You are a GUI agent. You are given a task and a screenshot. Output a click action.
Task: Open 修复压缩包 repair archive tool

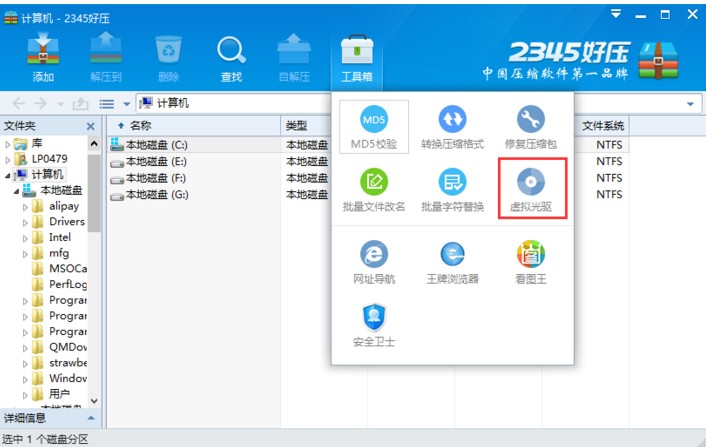pyautogui.click(x=531, y=127)
